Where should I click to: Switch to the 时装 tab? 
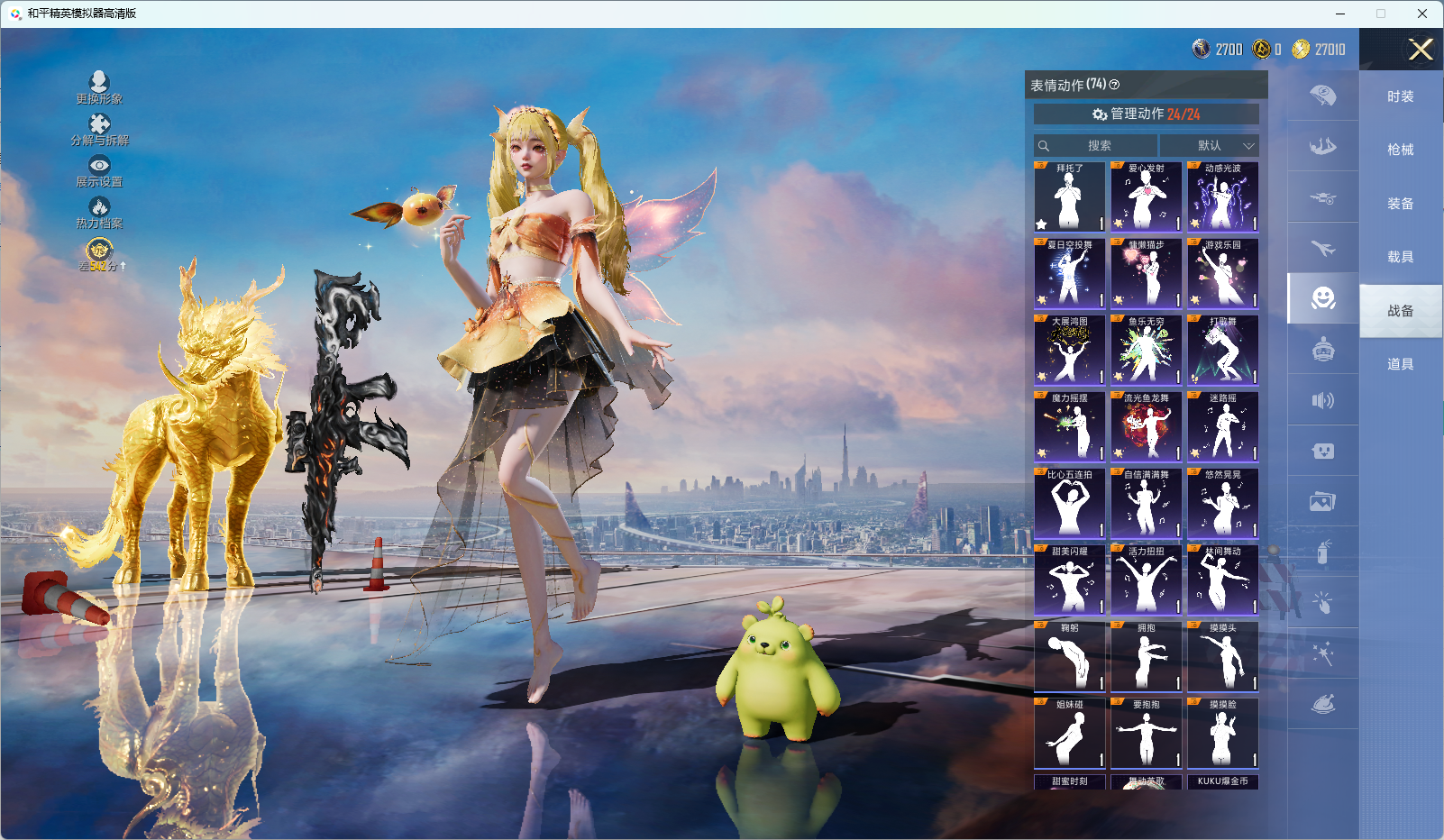[x=1401, y=96]
